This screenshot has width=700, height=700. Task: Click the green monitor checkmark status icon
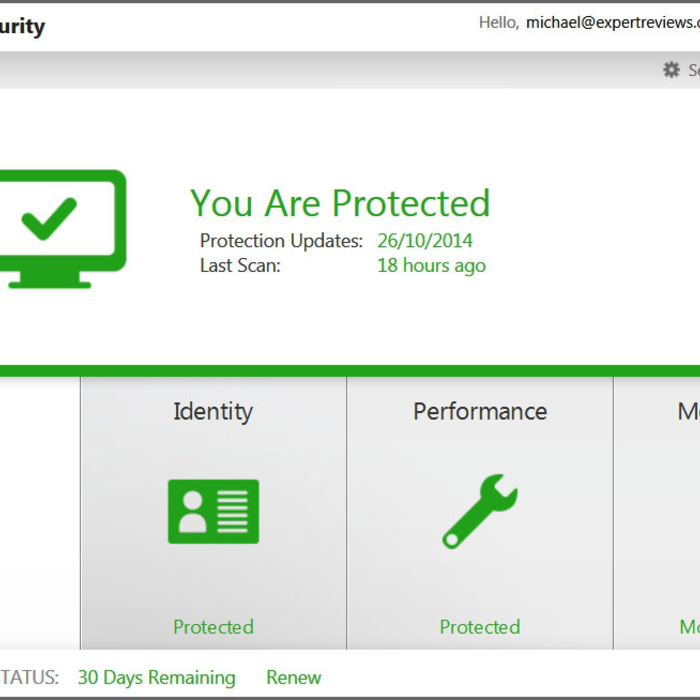point(62,229)
